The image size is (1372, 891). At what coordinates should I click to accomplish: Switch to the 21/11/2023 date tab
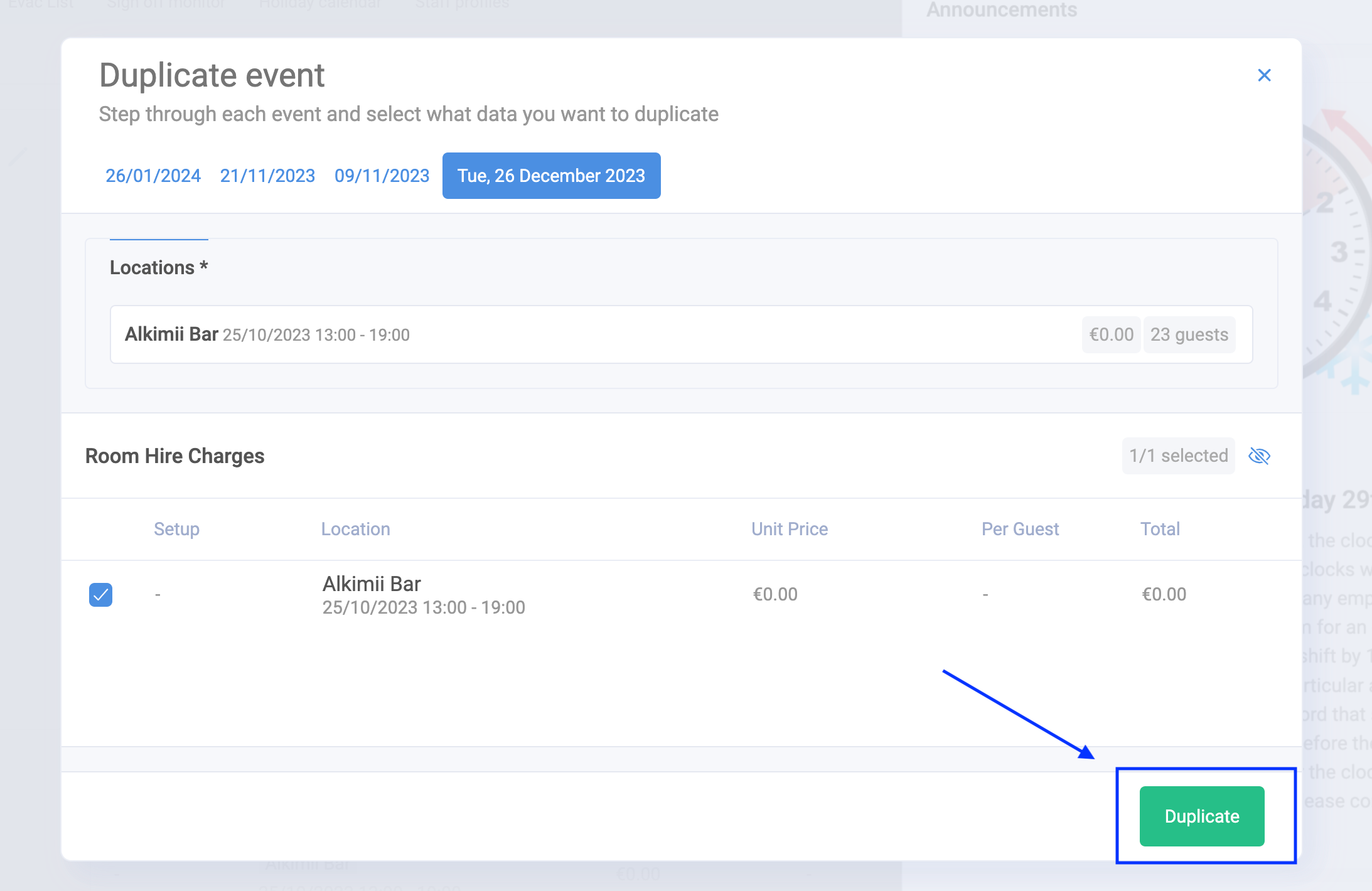click(267, 176)
